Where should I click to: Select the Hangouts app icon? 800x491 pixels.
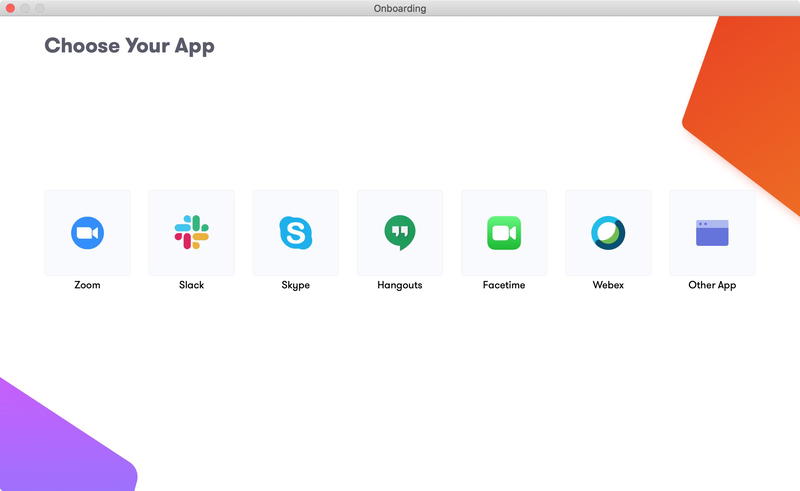(399, 233)
